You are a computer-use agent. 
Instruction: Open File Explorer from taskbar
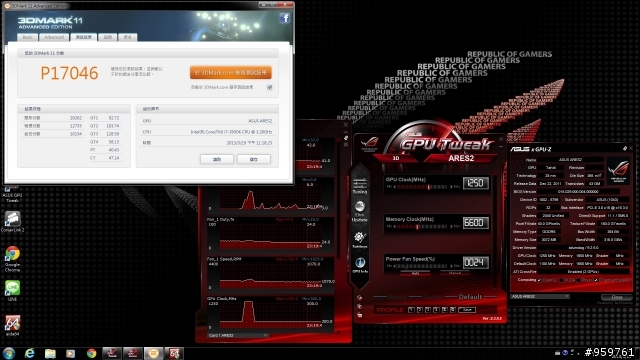point(50,353)
